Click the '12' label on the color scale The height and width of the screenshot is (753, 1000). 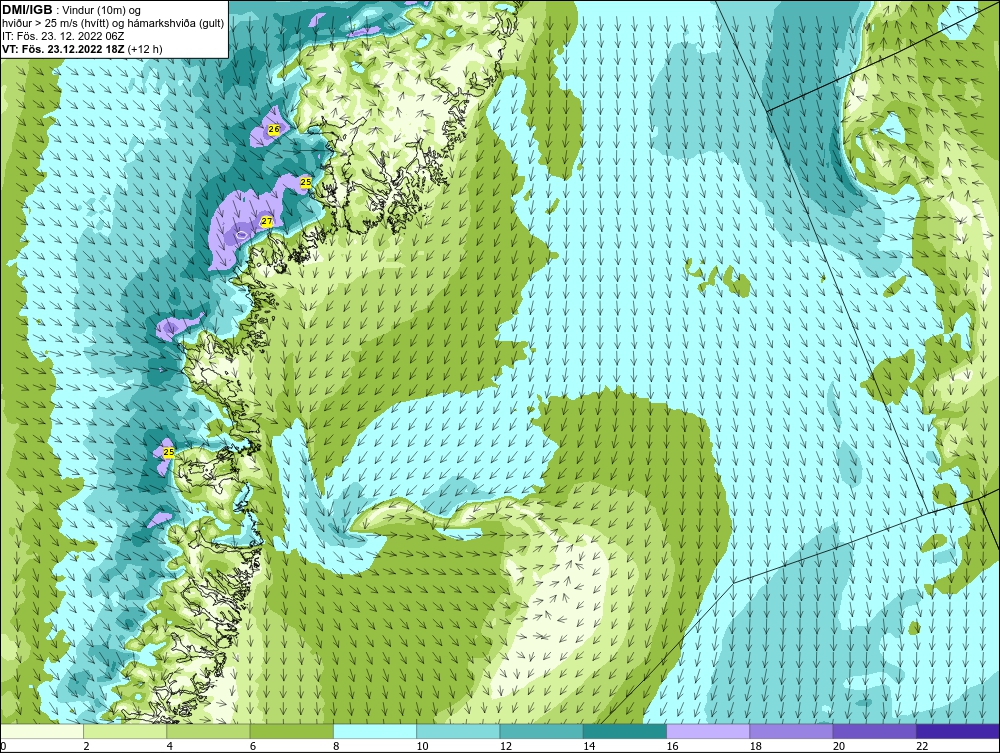click(506, 747)
